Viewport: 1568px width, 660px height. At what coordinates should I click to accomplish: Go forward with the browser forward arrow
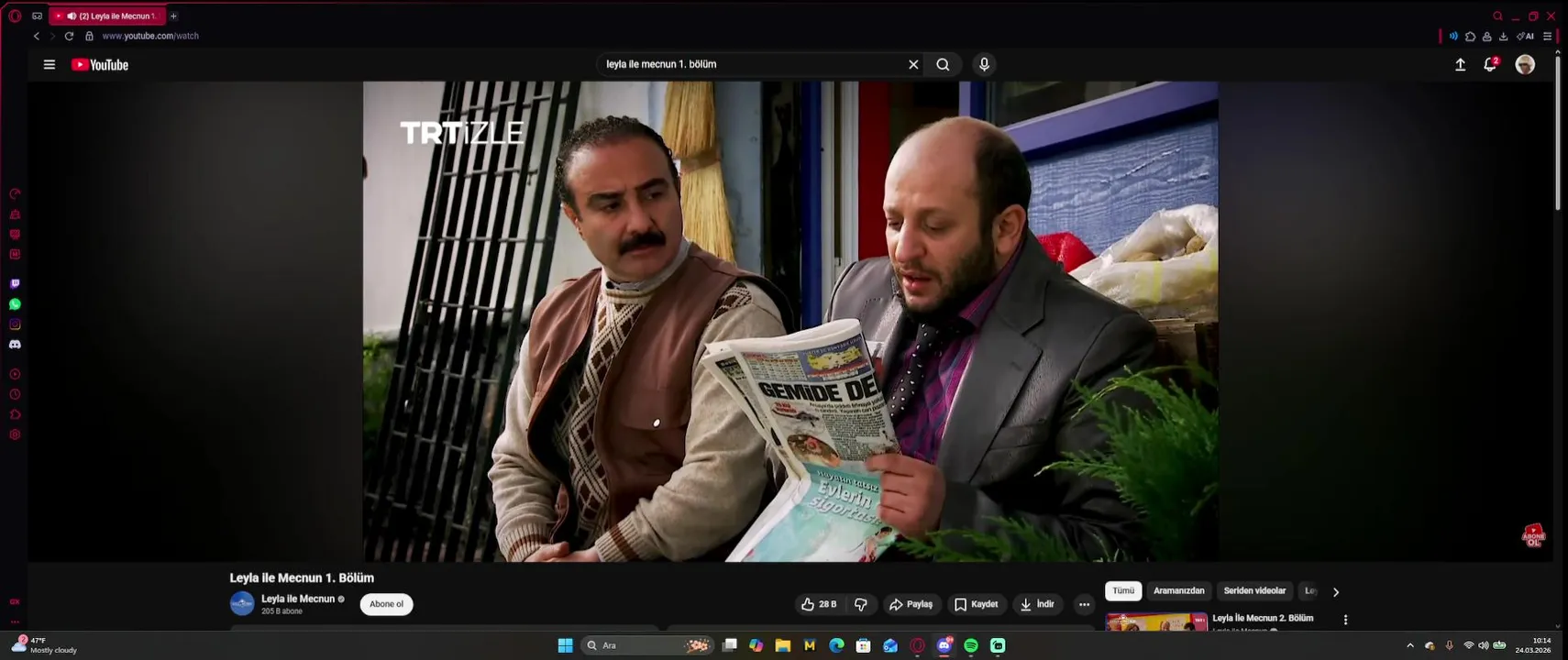click(x=52, y=36)
